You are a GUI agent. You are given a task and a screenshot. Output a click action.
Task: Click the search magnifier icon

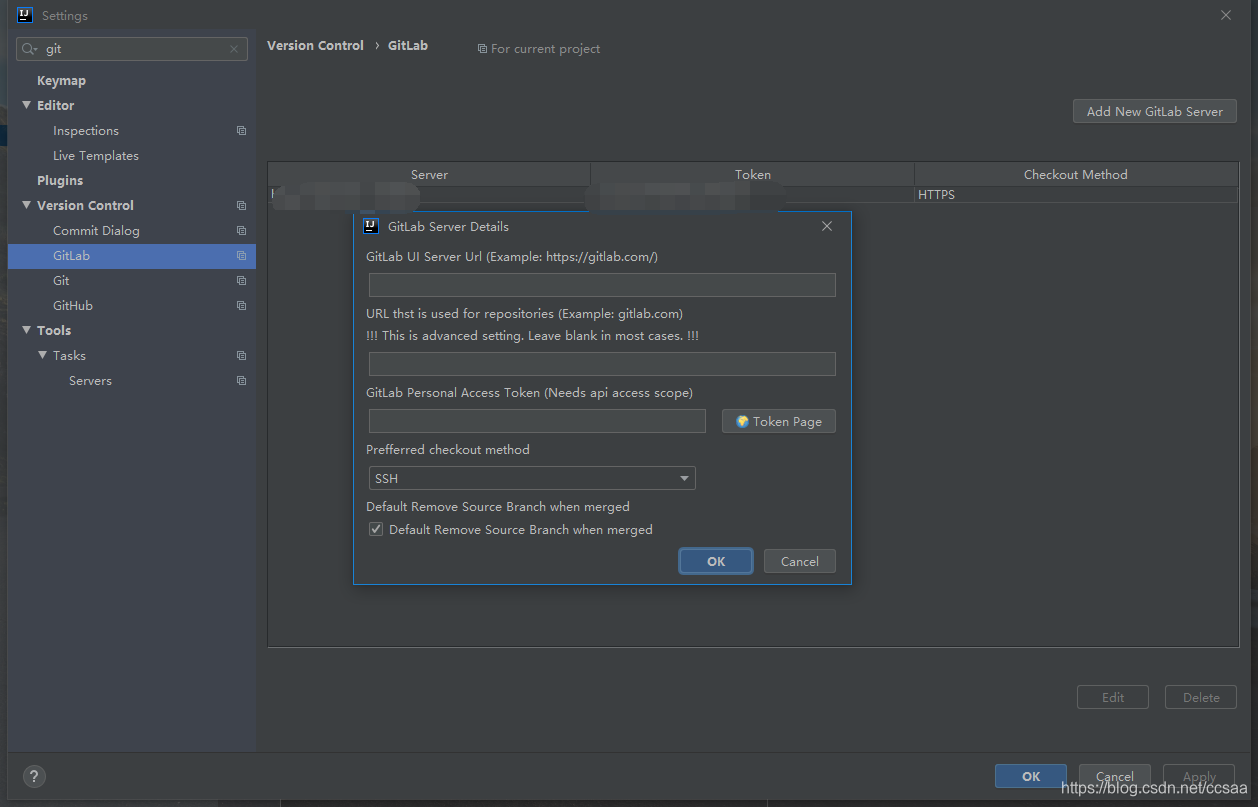[x=29, y=49]
